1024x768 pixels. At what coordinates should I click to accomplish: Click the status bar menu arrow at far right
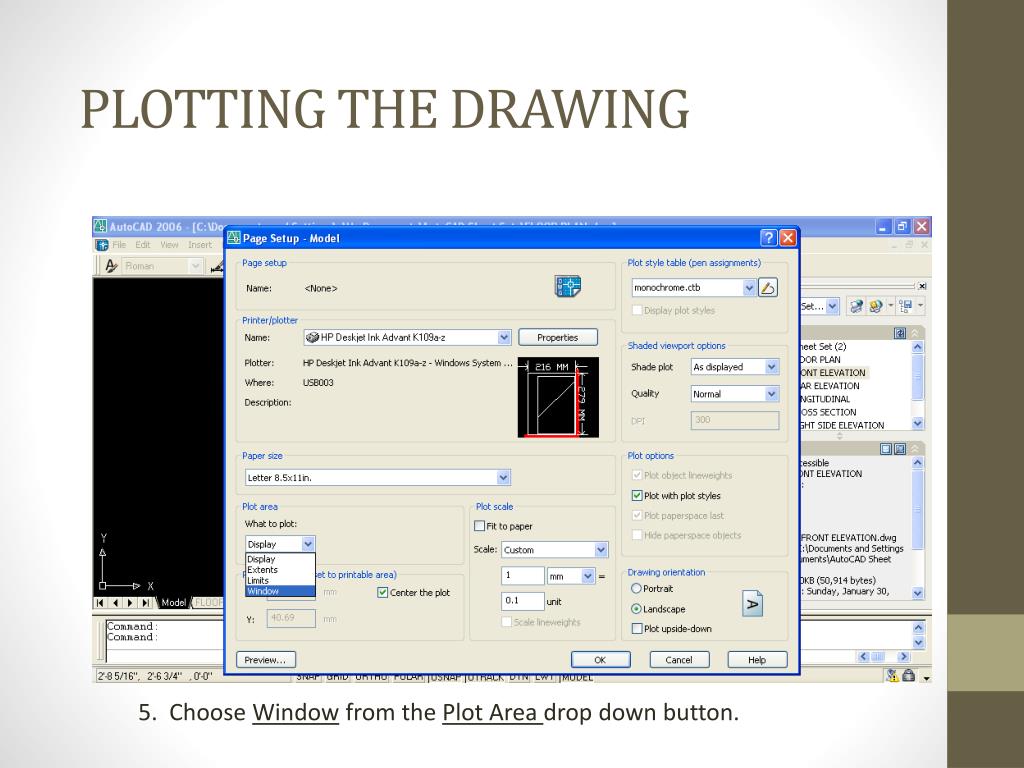[x=926, y=679]
